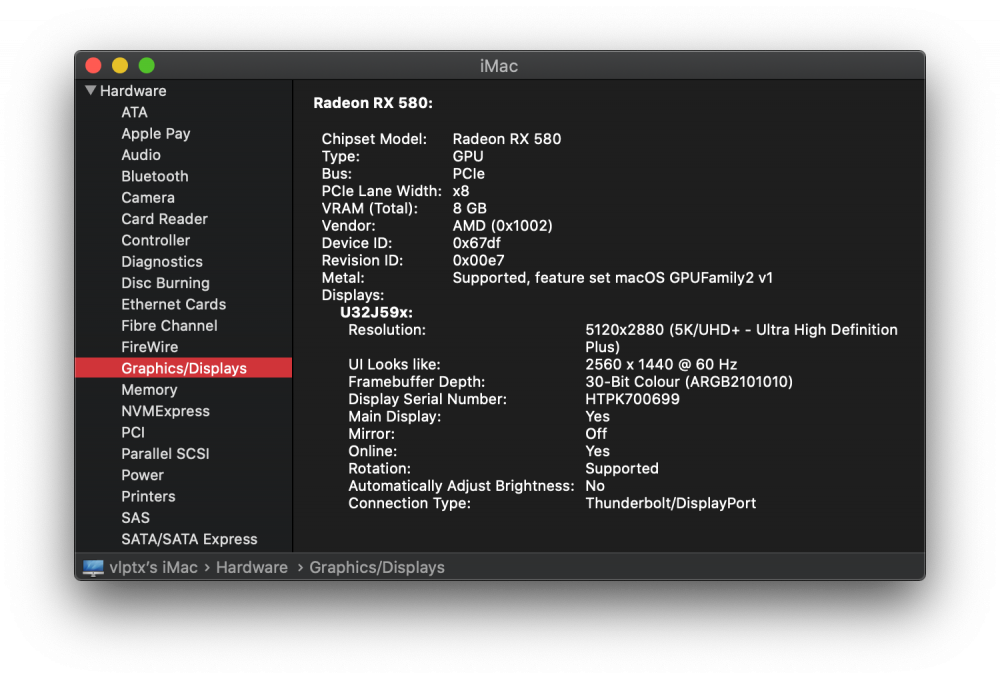Click the iMac computer icon in path bar

93,567
